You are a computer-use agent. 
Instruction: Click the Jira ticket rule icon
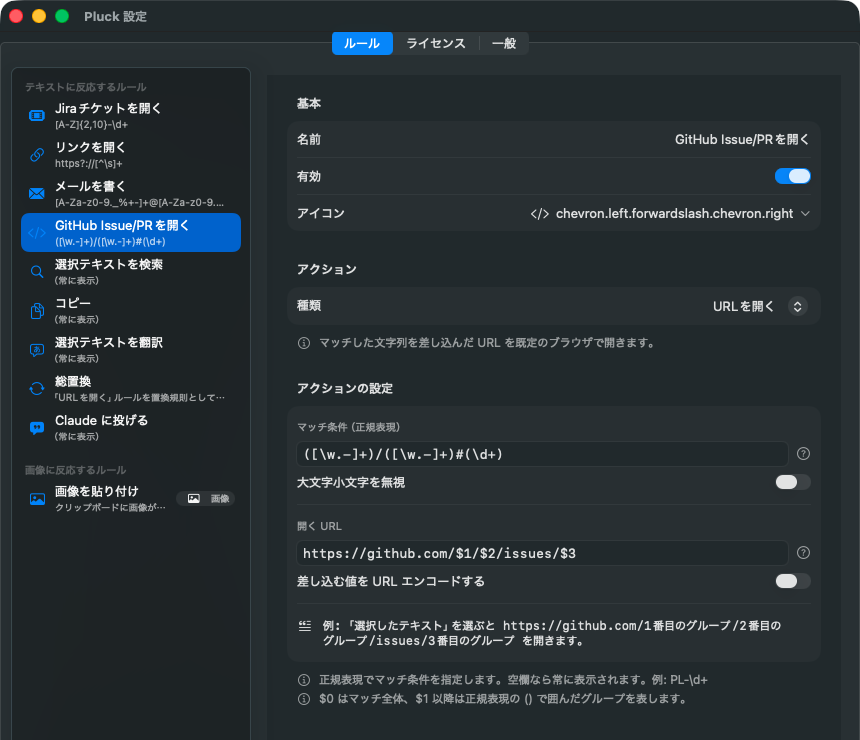37,116
